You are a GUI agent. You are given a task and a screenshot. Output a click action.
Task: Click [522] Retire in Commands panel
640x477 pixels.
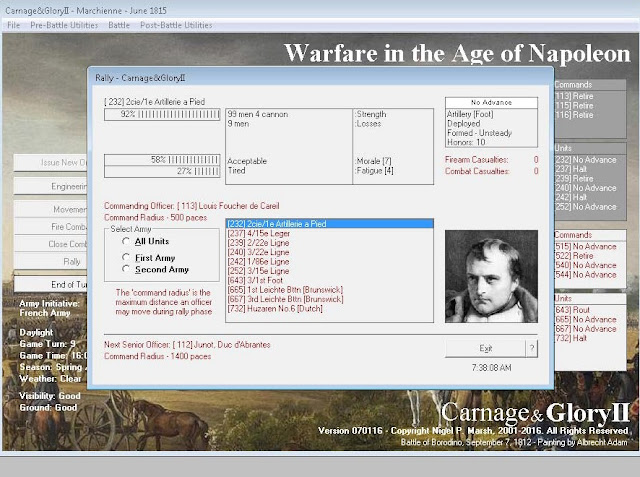[x=574, y=256]
